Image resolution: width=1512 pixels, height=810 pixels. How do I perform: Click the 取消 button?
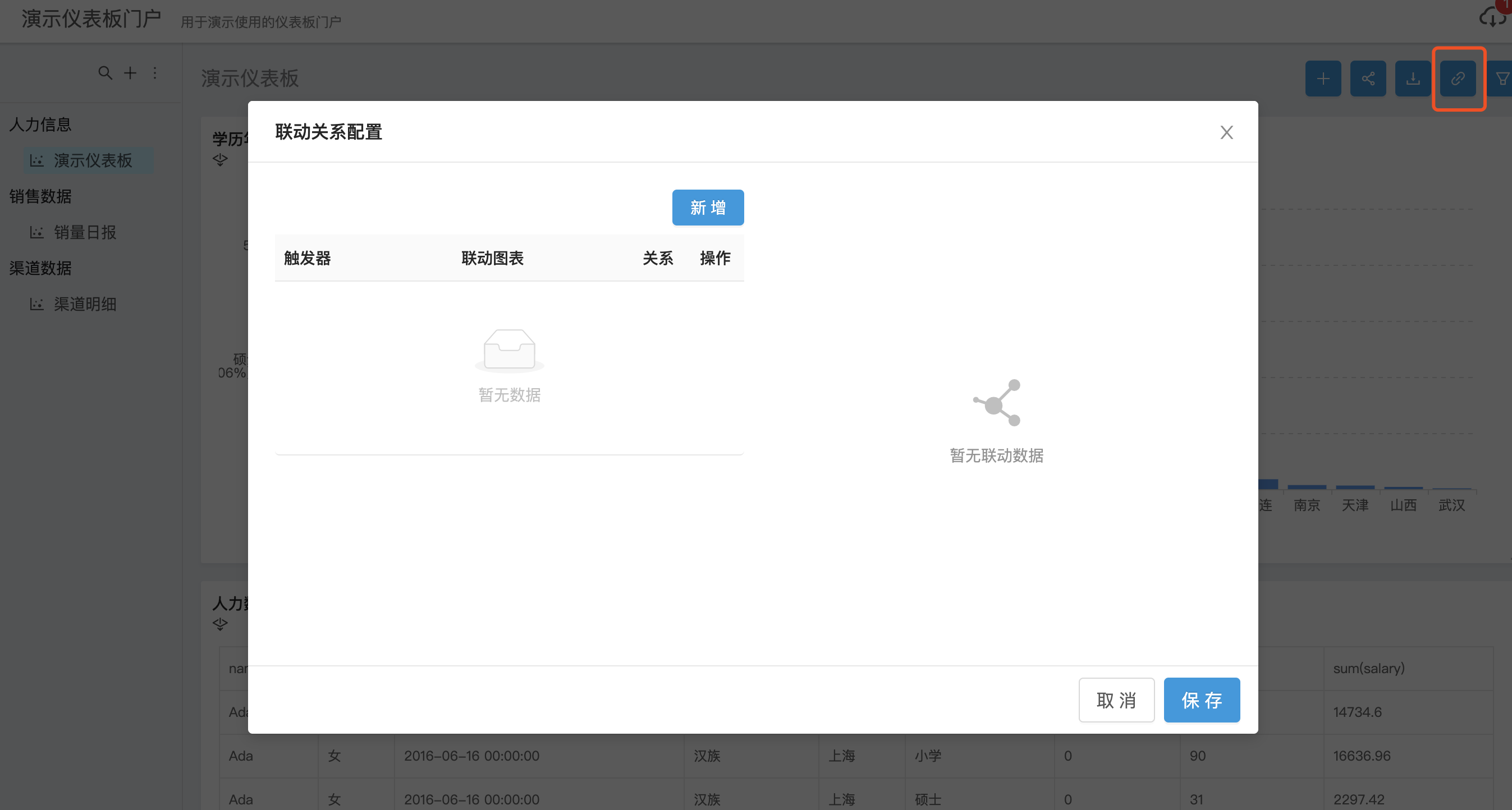1116,699
